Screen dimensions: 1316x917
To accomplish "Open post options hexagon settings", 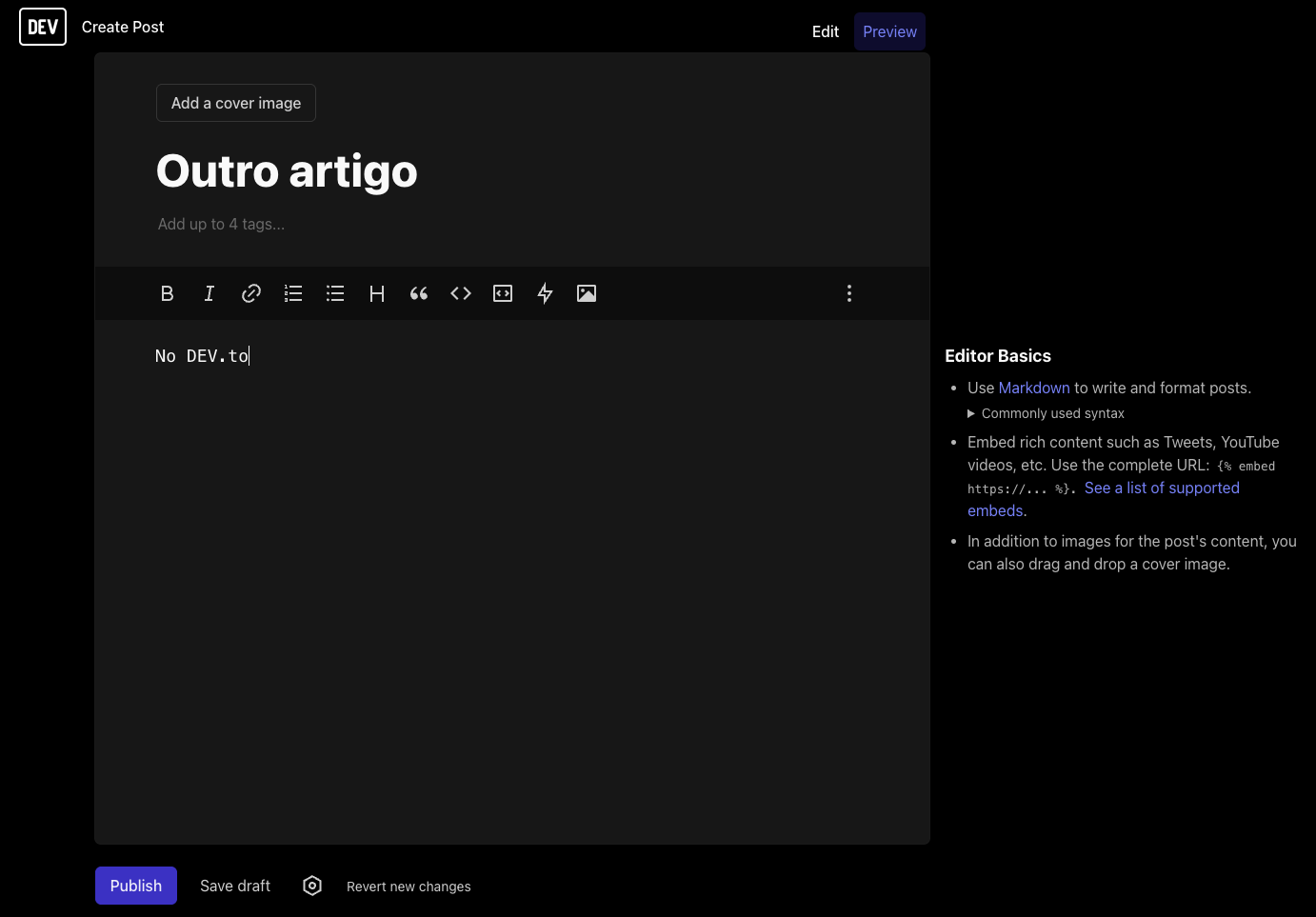I will 312,886.
